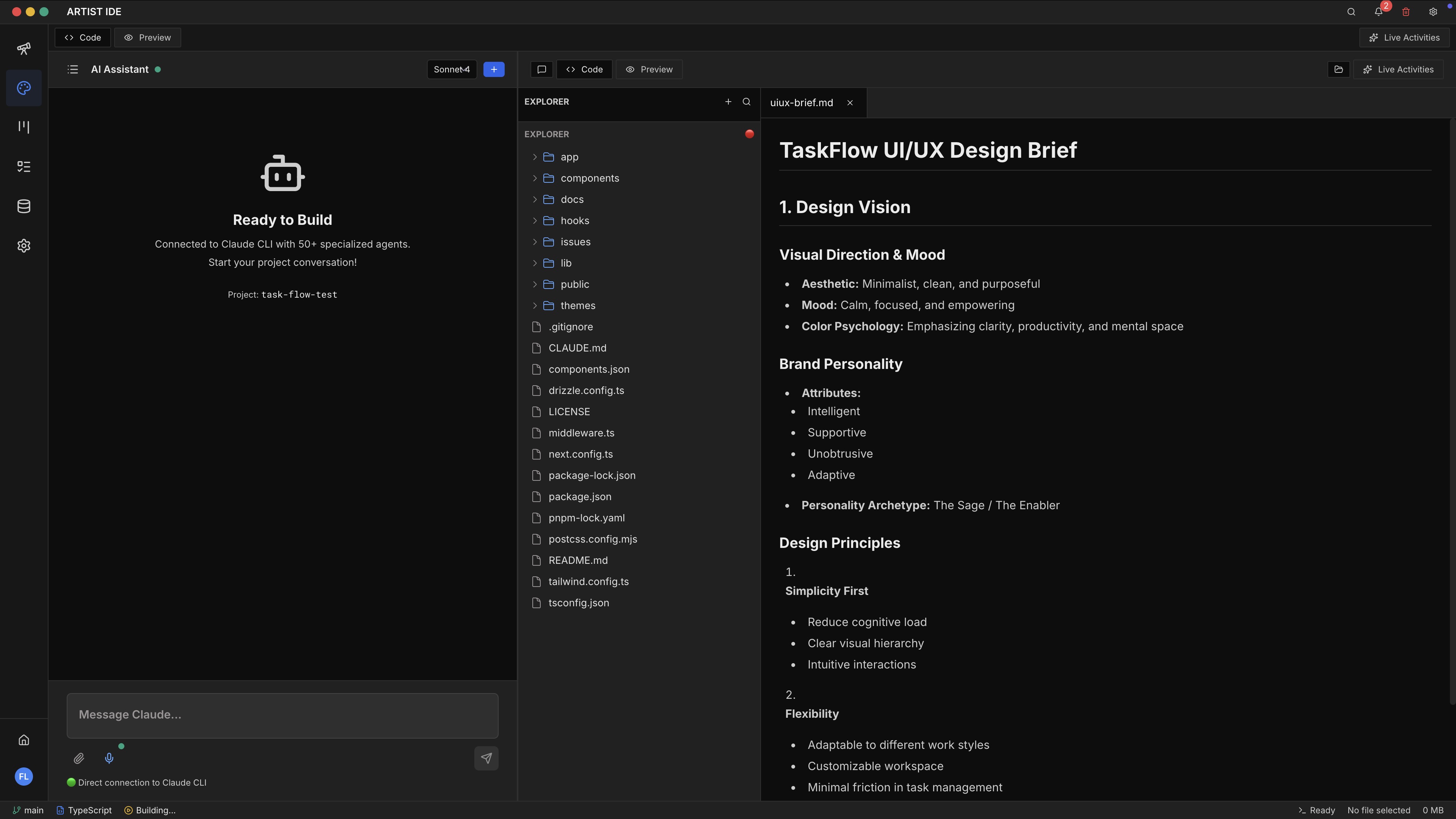Open the database icon in sidebar
Image resolution: width=1456 pixels, height=819 pixels.
(24, 206)
